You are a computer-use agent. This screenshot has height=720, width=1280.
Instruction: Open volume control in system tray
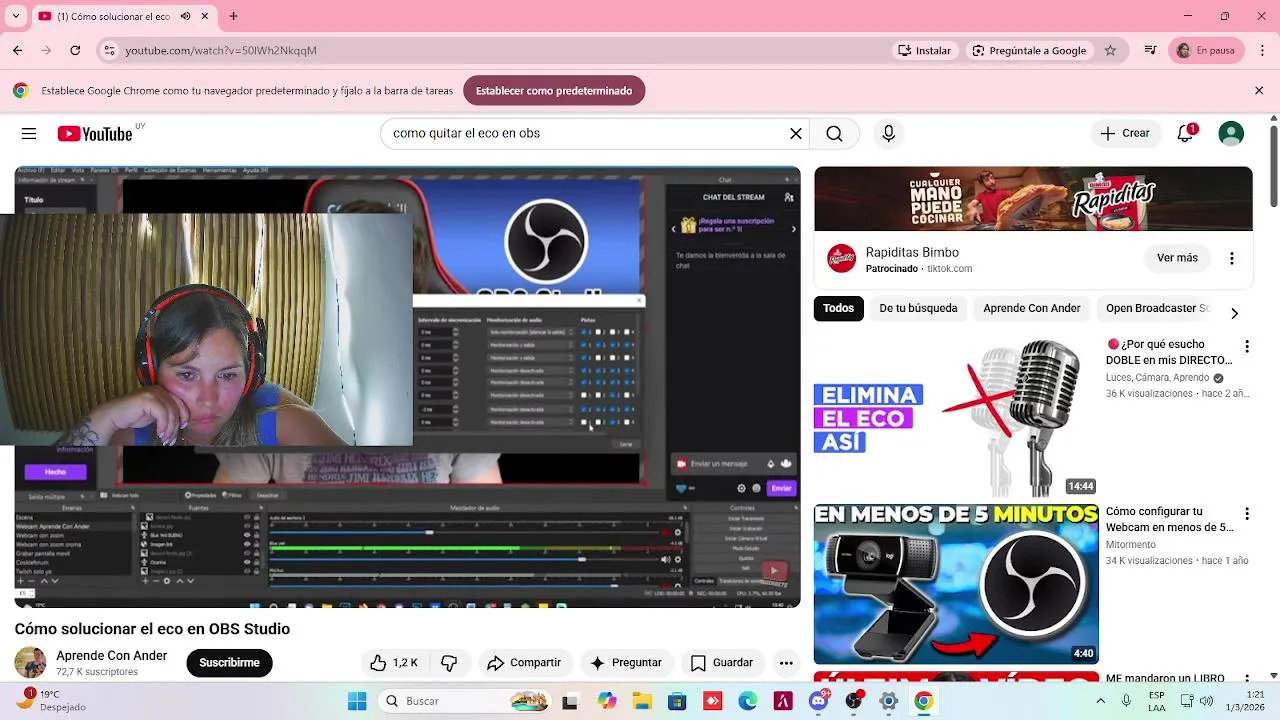click(x=1207, y=701)
